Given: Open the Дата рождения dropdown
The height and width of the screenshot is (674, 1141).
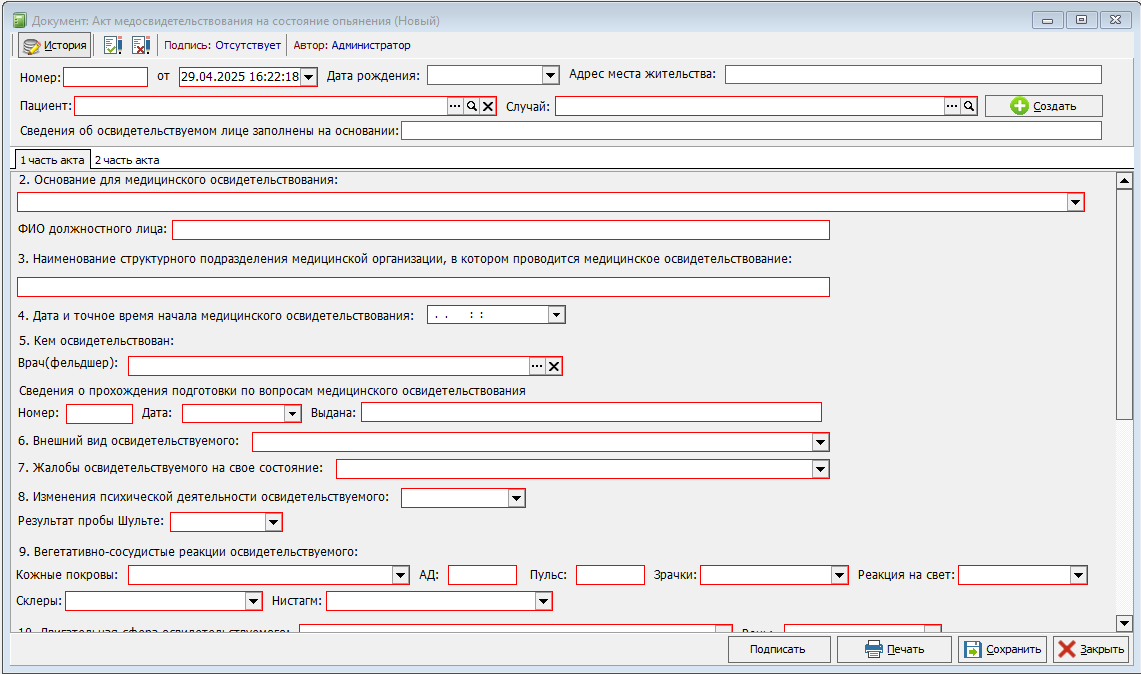Looking at the screenshot, I should coord(550,75).
